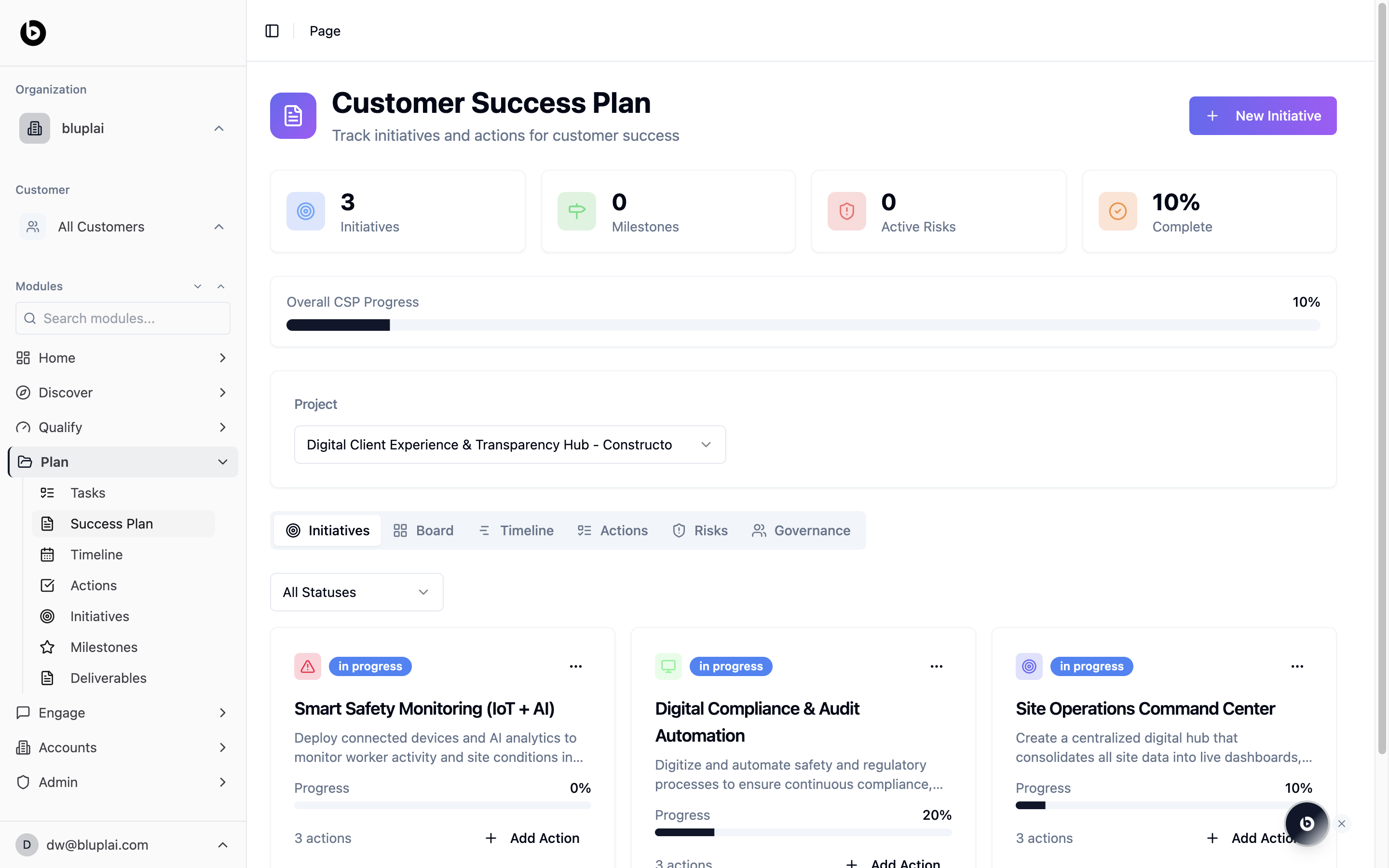Click the Active Risks shield icon
Viewport: 1389px width, 868px height.
846,211
